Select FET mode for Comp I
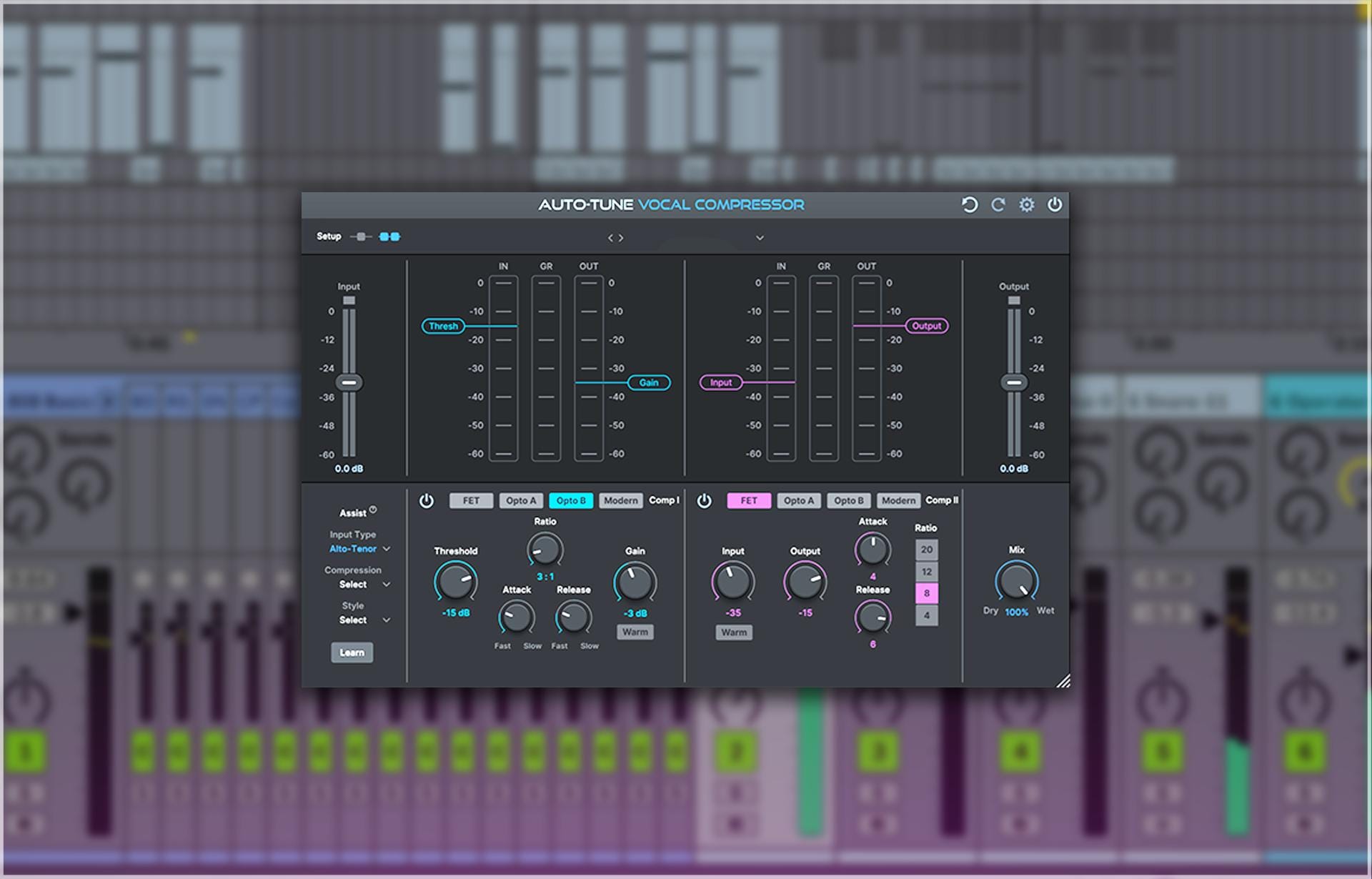This screenshot has width=1372, height=879. (471, 501)
